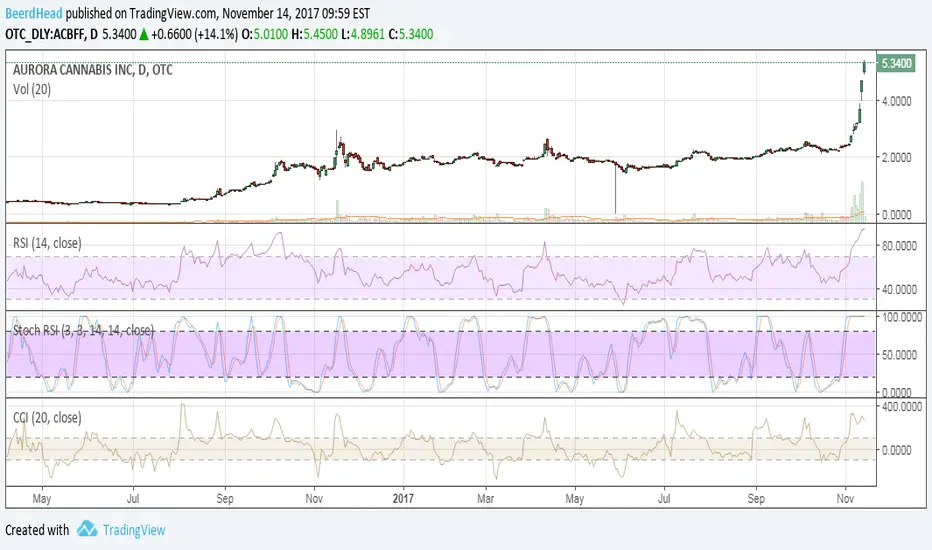The height and width of the screenshot is (550, 932).
Task: Select the 'Created with' caption text
Action: pos(37,530)
